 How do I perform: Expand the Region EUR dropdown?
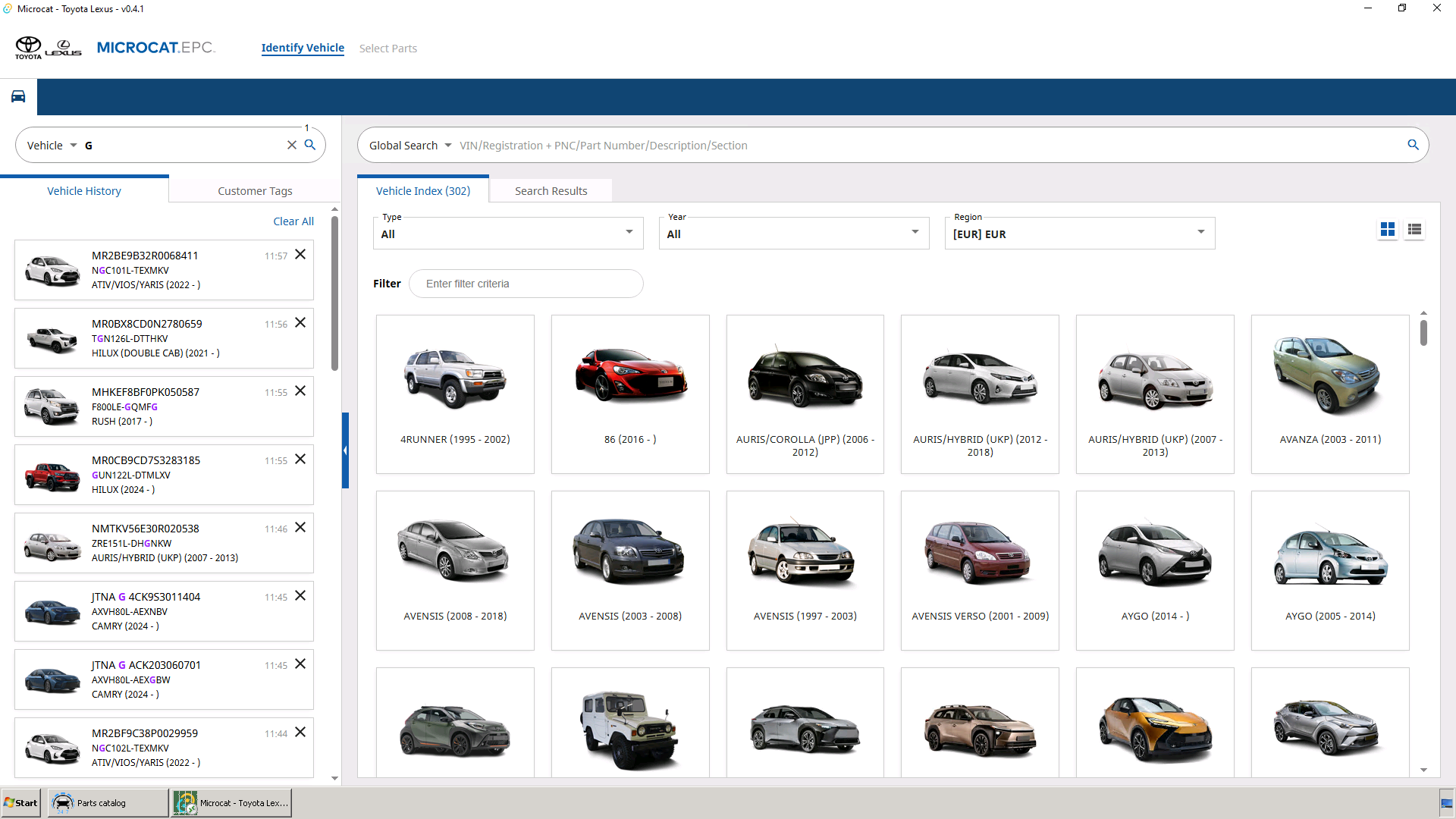[1080, 234]
